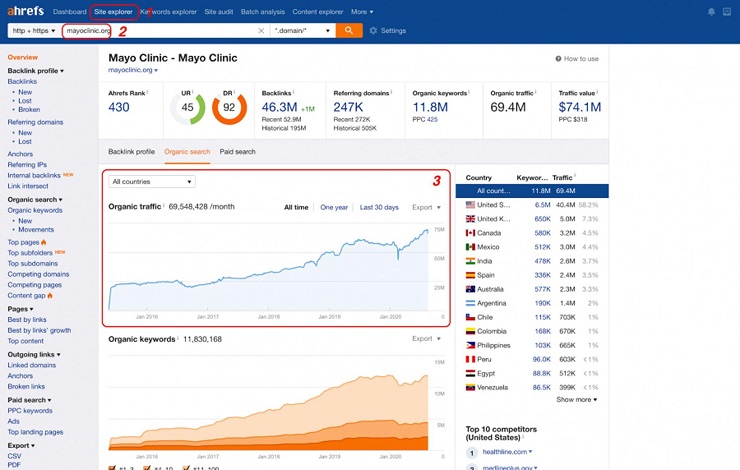This screenshot has width=740, height=470.
Task: Open the Overview link in sidebar
Action: point(23,58)
